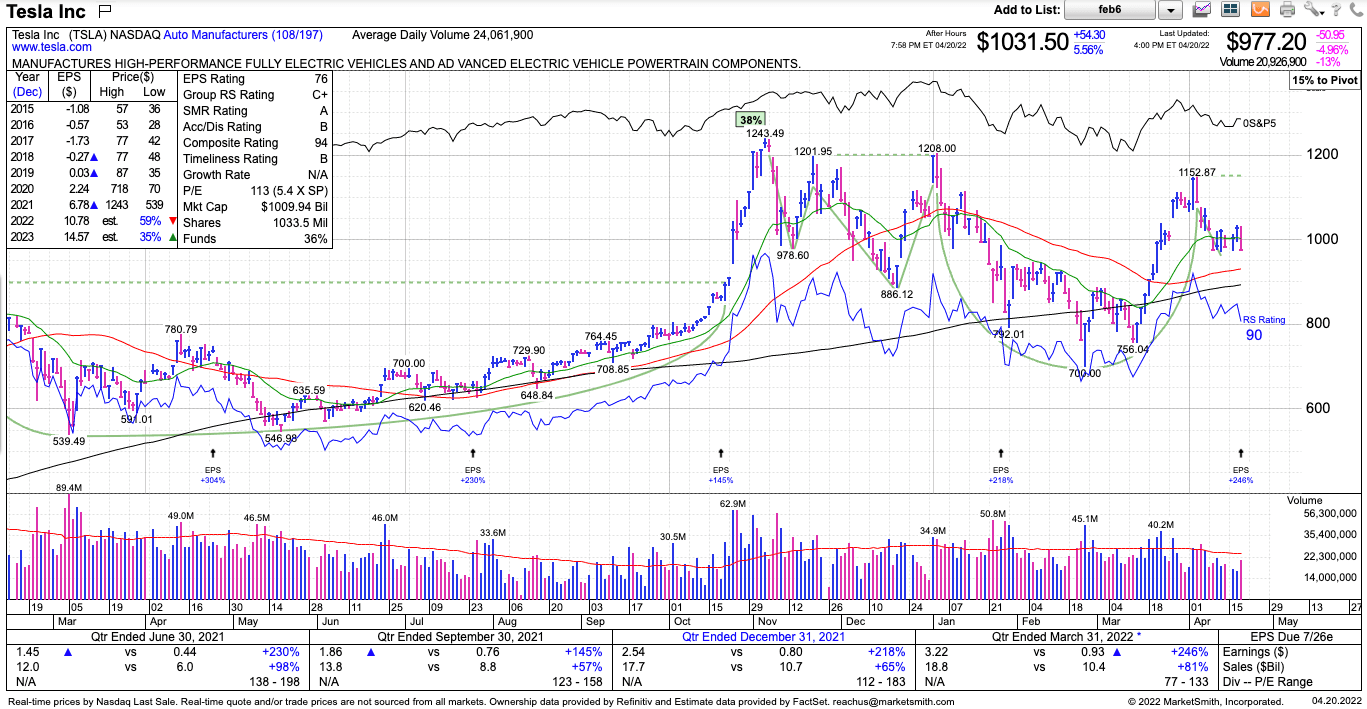The height and width of the screenshot is (709, 1367).
Task: Click the Qtr Ended March 31, 2022 header
Action: coord(1068,636)
